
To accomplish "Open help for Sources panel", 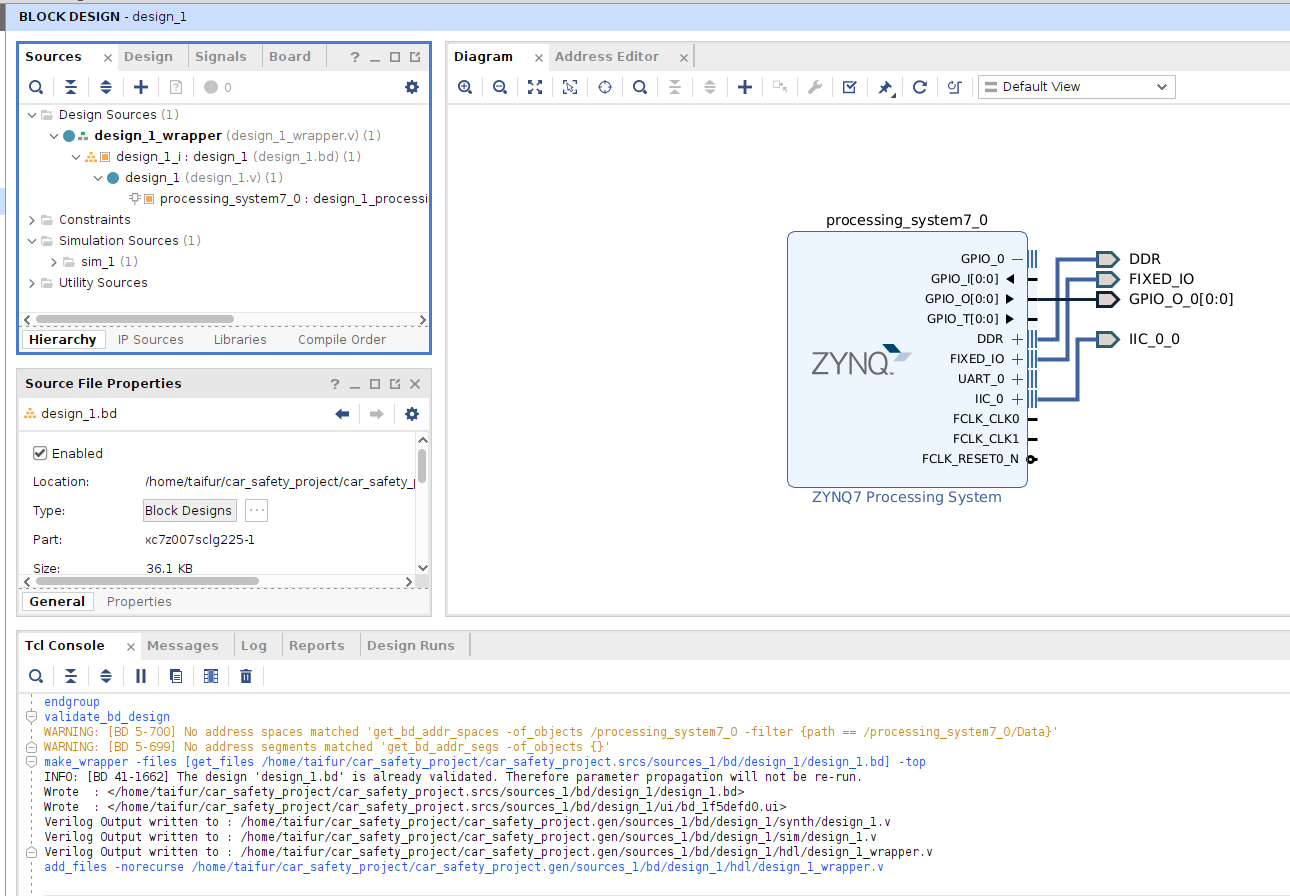I will point(354,57).
